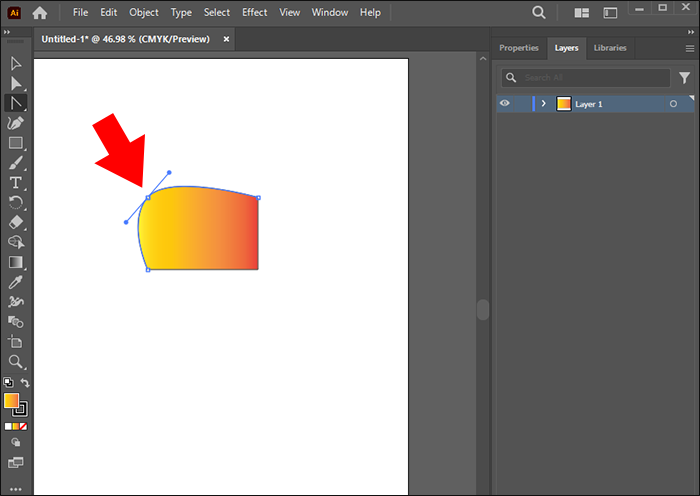Expand Layer 1 sublayers chevron
The width and height of the screenshot is (700, 496).
(x=543, y=104)
